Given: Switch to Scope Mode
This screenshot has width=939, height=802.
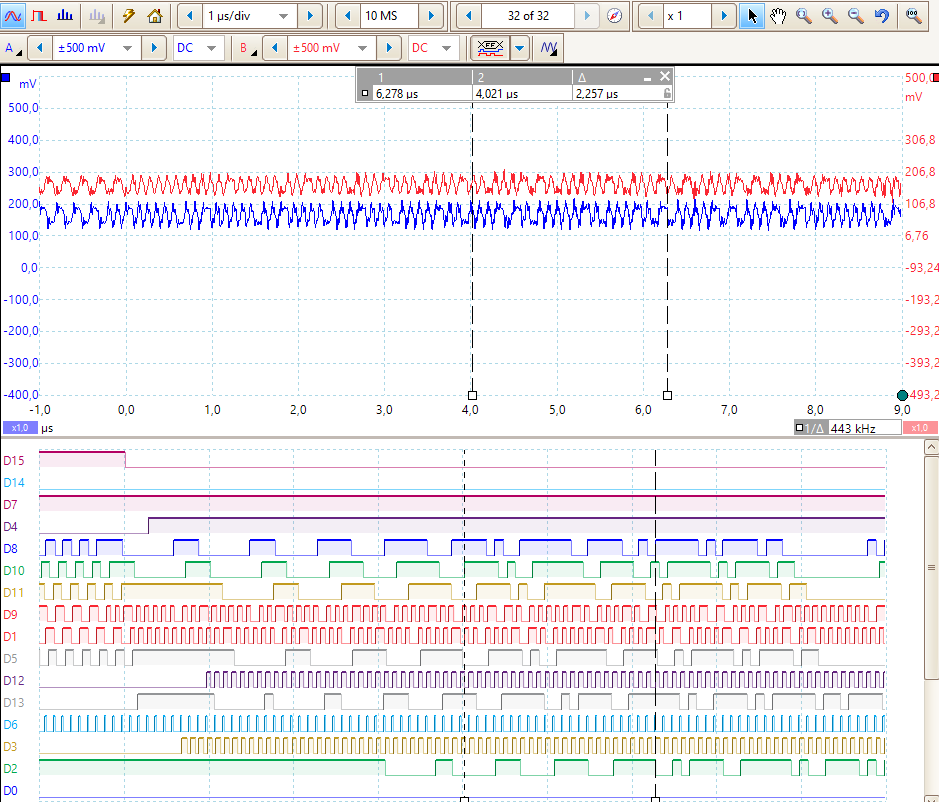Looking at the screenshot, I should pos(15,16).
